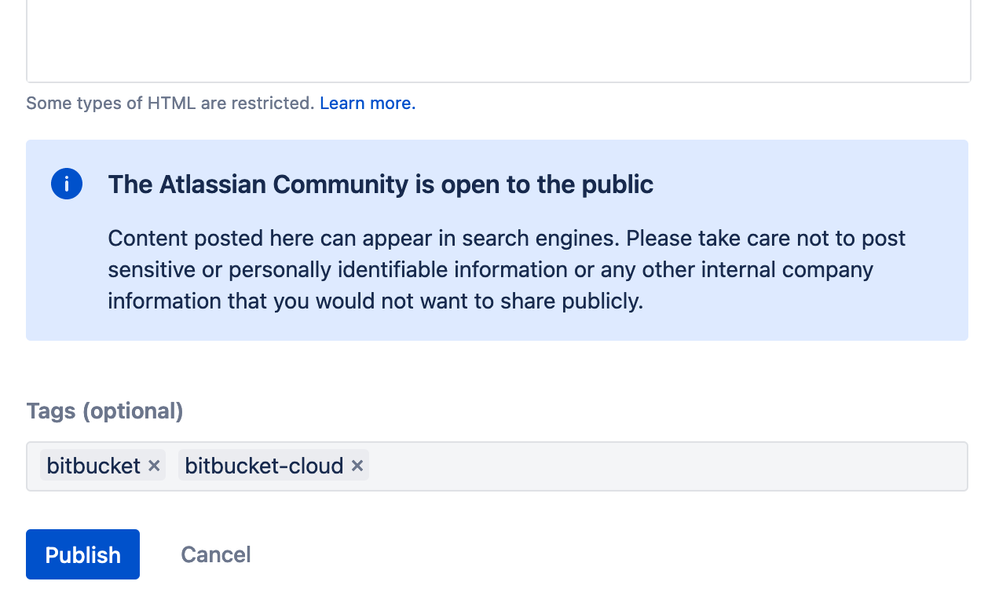Select the bitbucket tag chip label
Screen dimensions: 999x599
(94, 466)
